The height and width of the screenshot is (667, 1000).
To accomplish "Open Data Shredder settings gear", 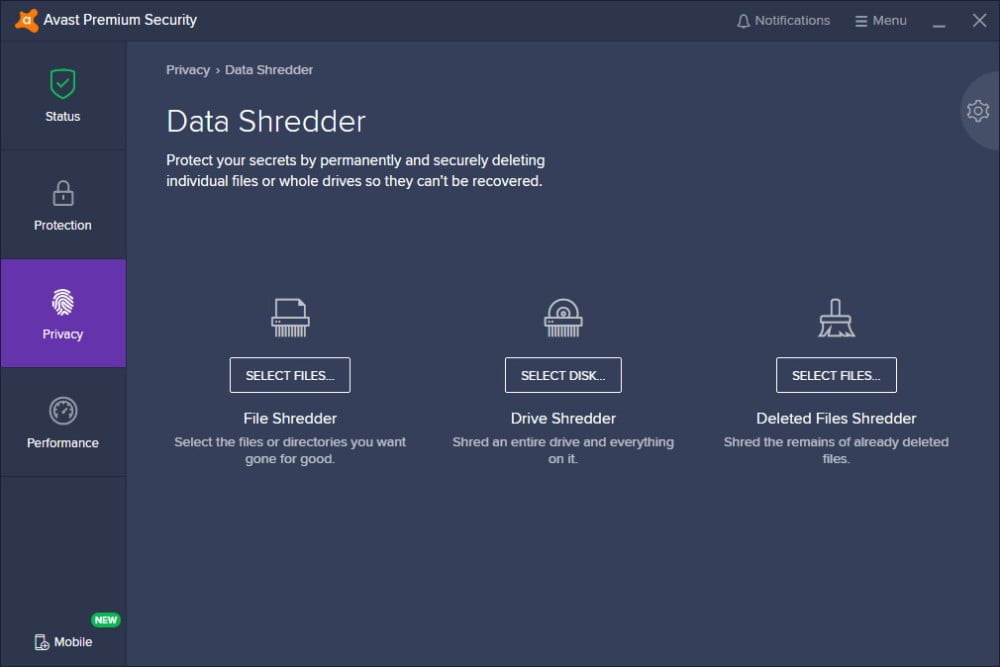I will (977, 111).
